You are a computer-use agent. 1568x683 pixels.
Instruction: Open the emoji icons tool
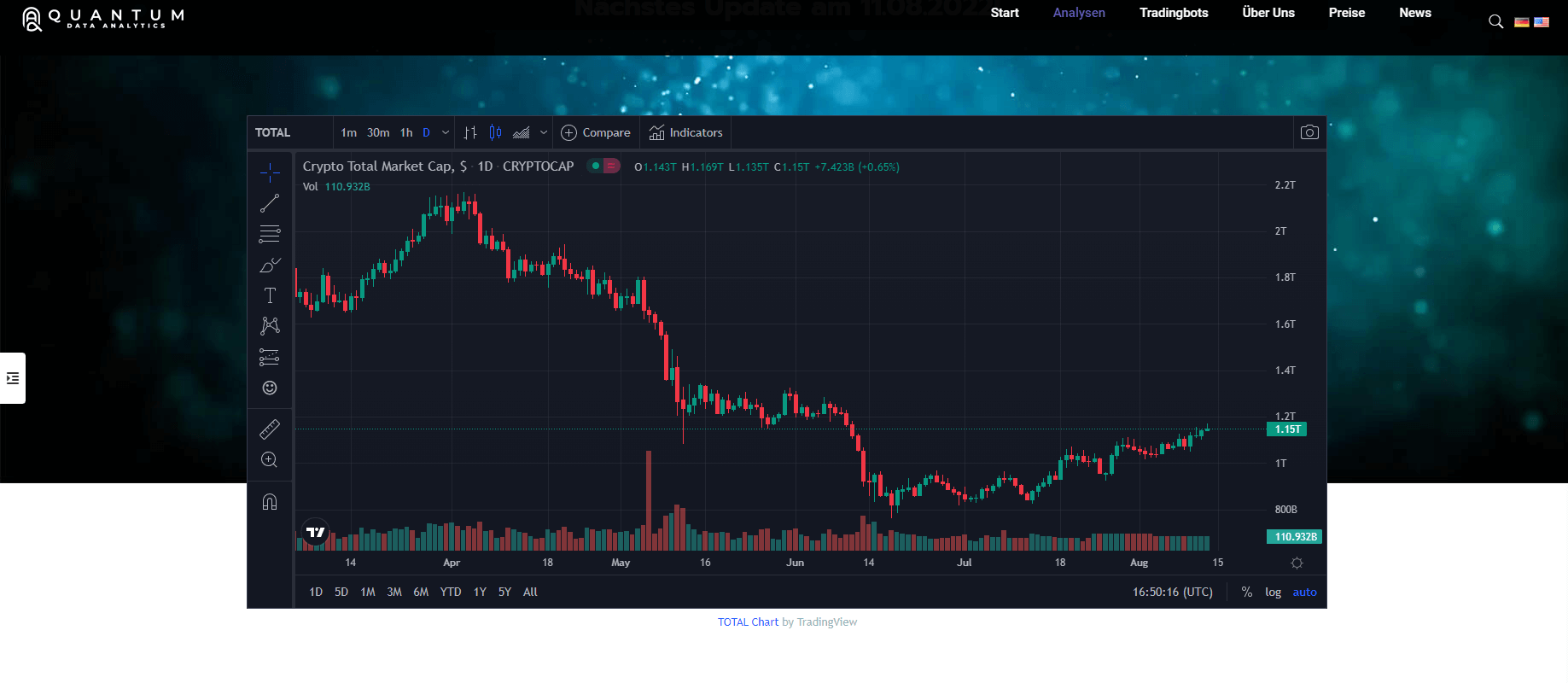click(270, 388)
